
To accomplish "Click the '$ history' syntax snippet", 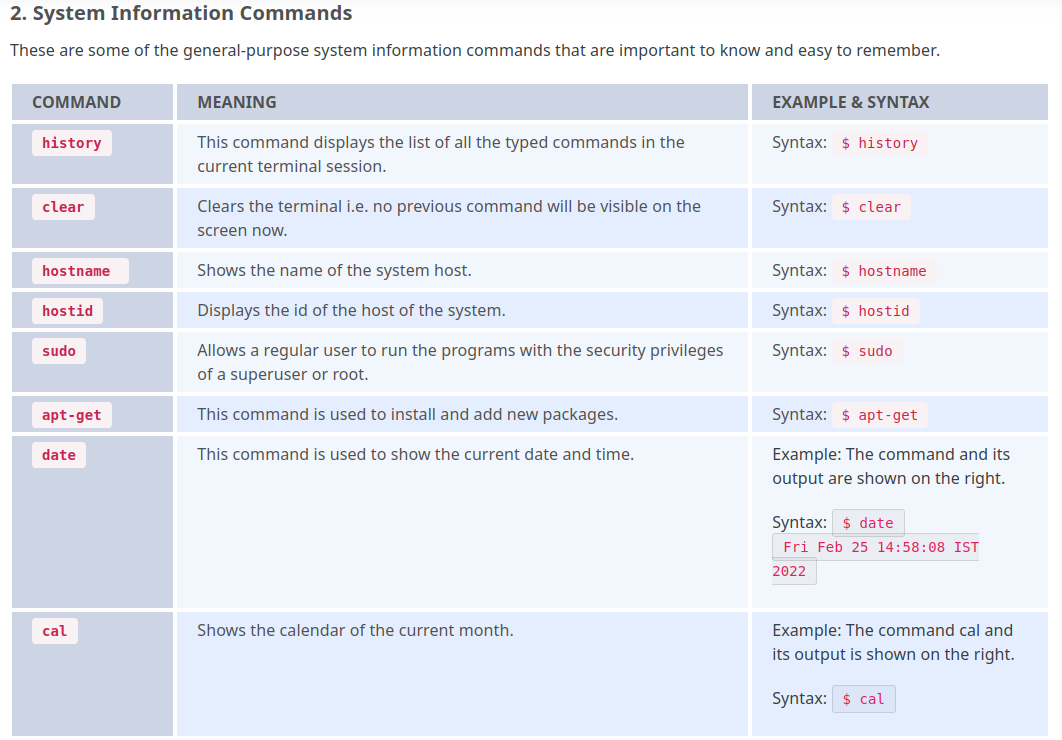I will pyautogui.click(x=879, y=143).
